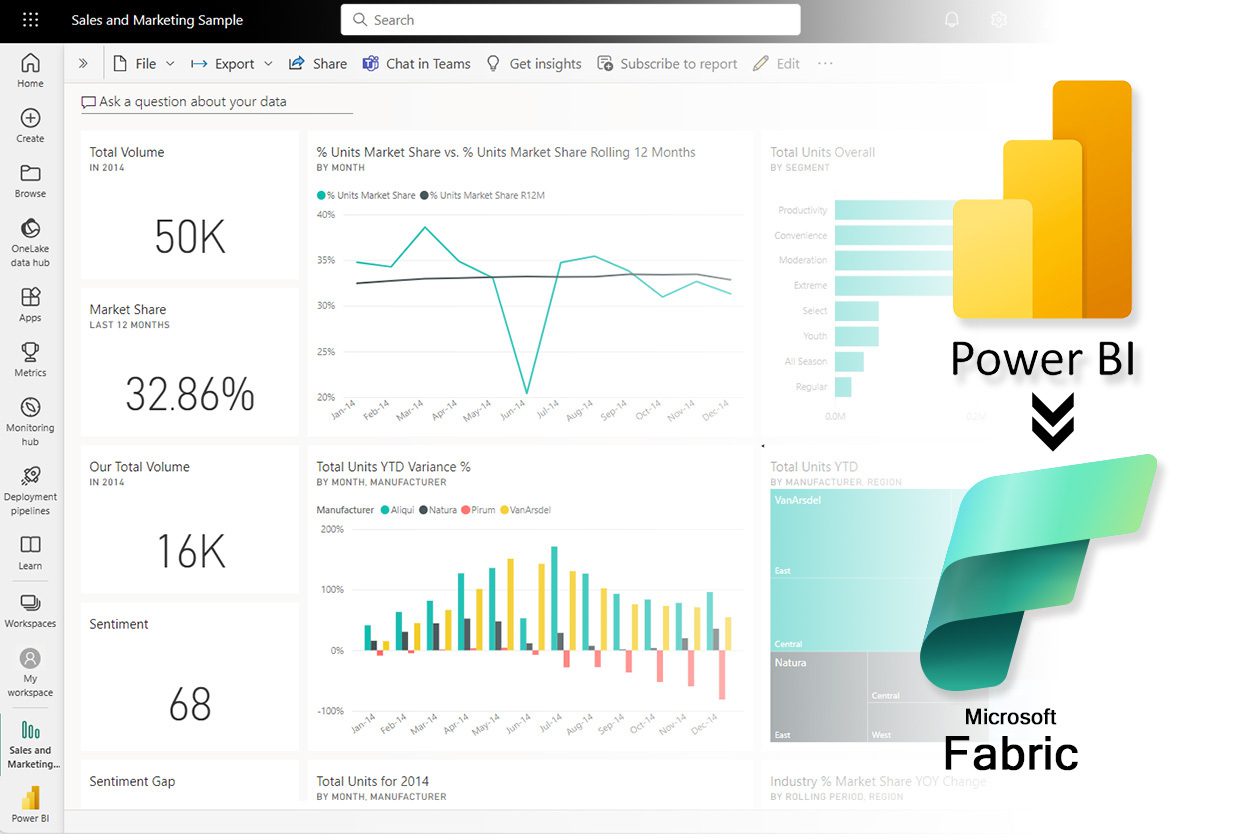Open the Monitoring hub
Image resolution: width=1250 pixels, height=840 pixels.
coord(30,412)
